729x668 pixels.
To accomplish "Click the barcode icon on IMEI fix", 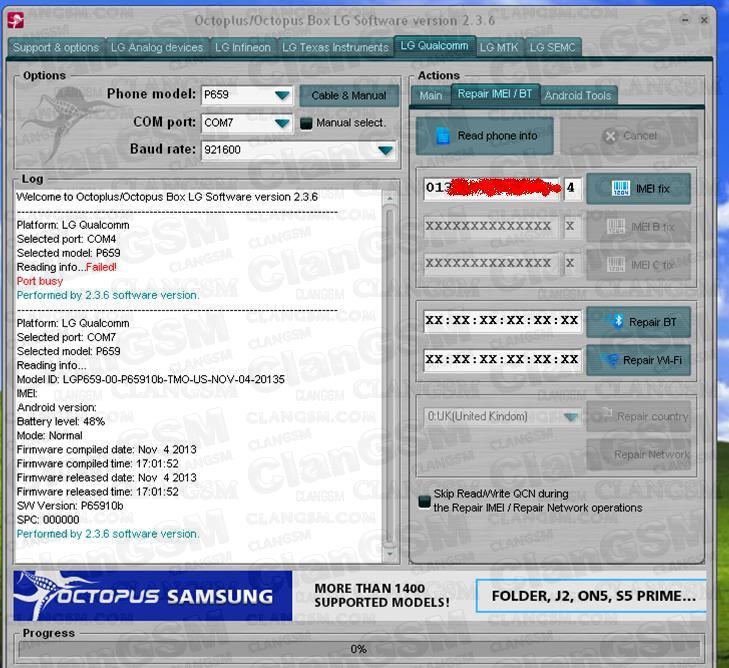I will pyautogui.click(x=621, y=188).
